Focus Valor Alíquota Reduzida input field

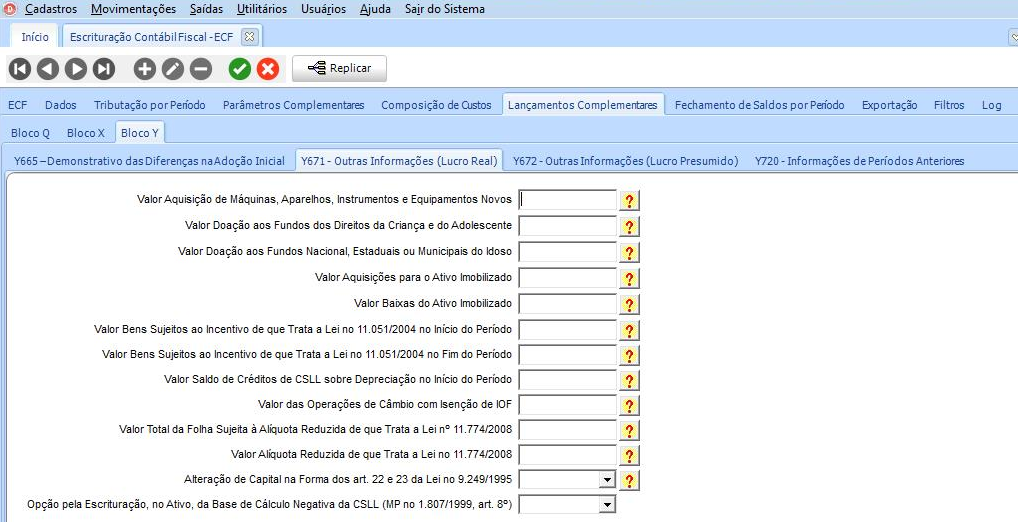click(x=567, y=454)
